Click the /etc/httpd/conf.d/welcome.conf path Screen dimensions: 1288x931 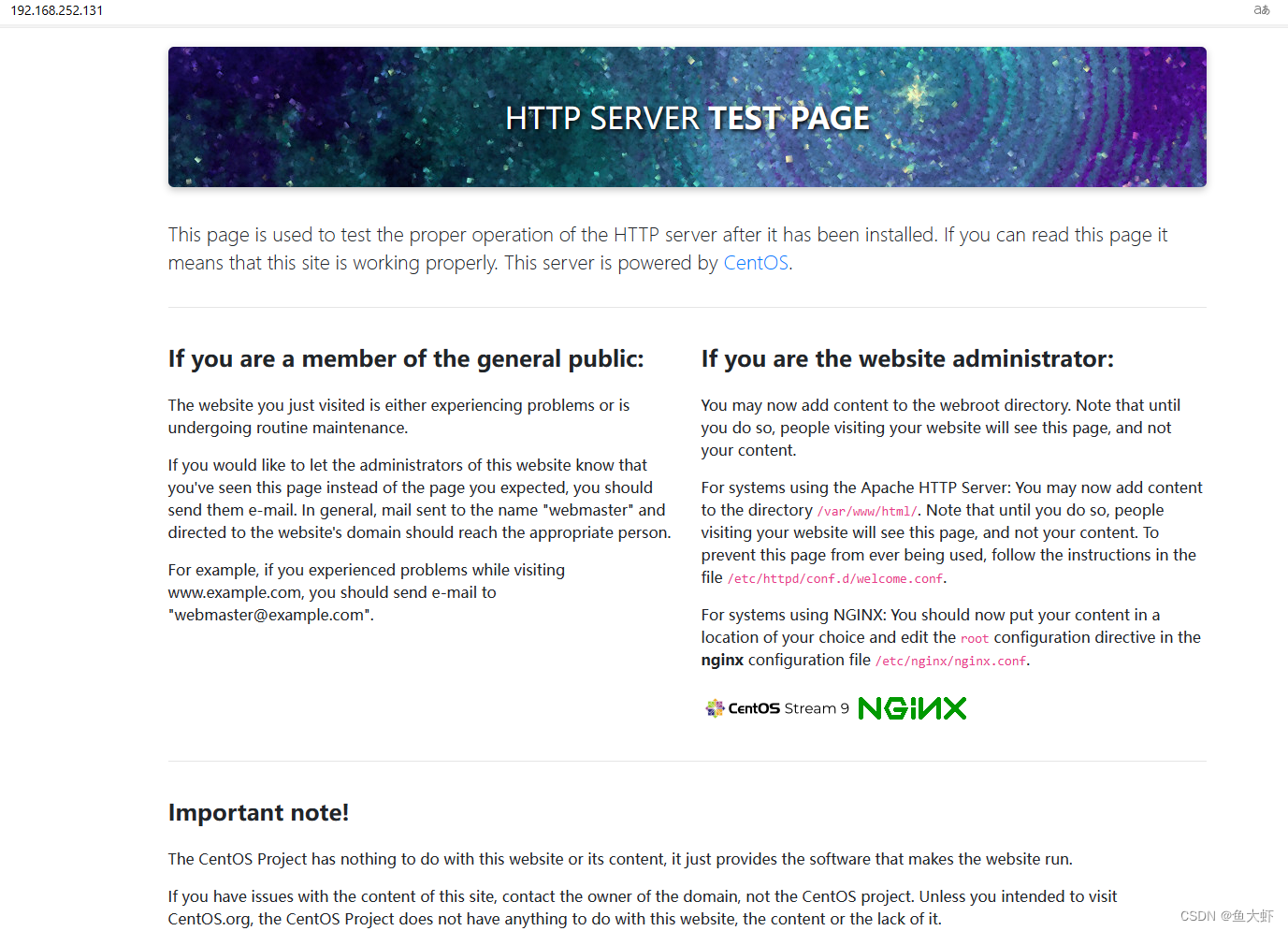pyautogui.click(x=835, y=579)
